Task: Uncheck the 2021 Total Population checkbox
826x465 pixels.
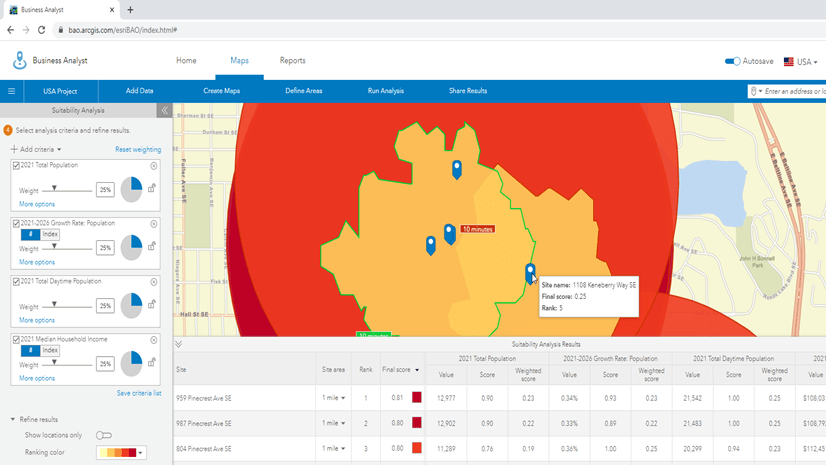Action: point(16,166)
